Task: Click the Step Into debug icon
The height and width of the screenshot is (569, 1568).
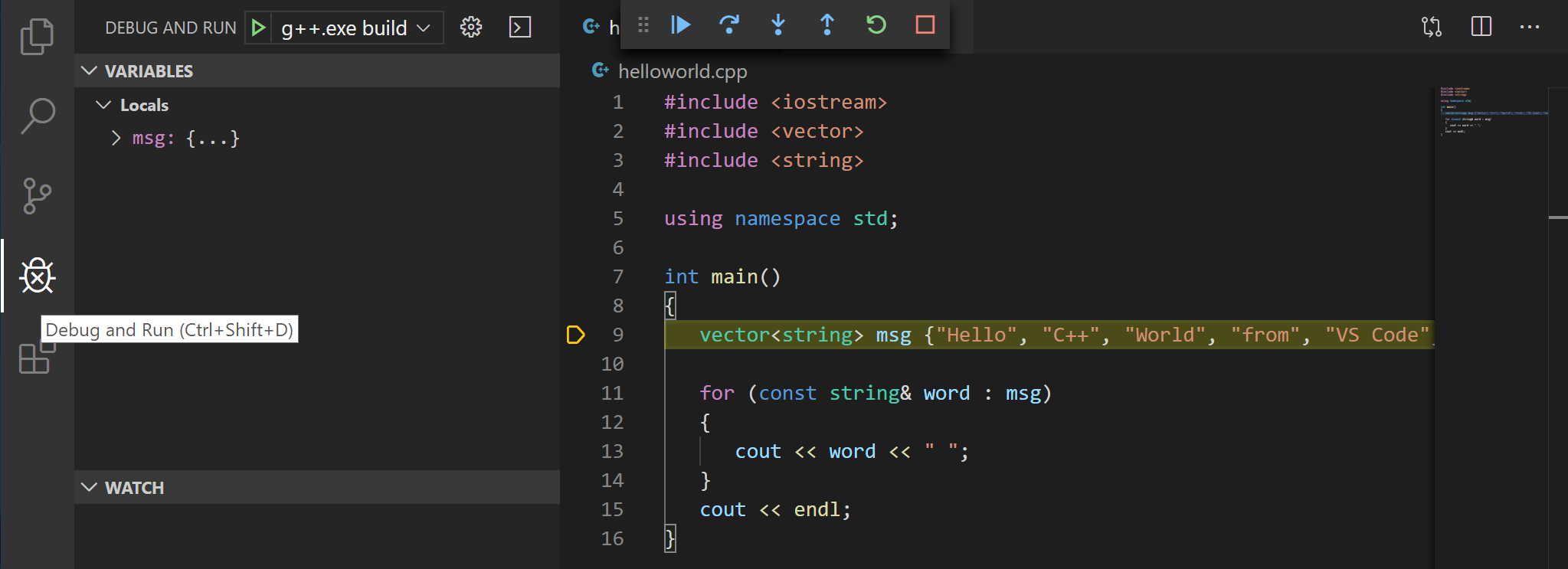Action: coord(777,25)
